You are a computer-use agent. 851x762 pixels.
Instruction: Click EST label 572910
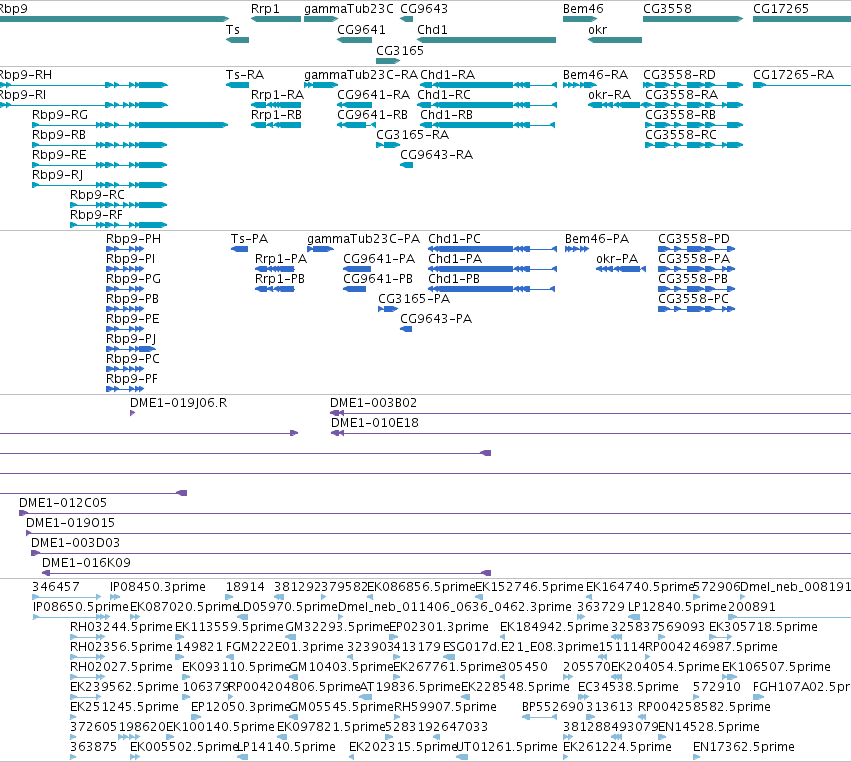(x=716, y=687)
